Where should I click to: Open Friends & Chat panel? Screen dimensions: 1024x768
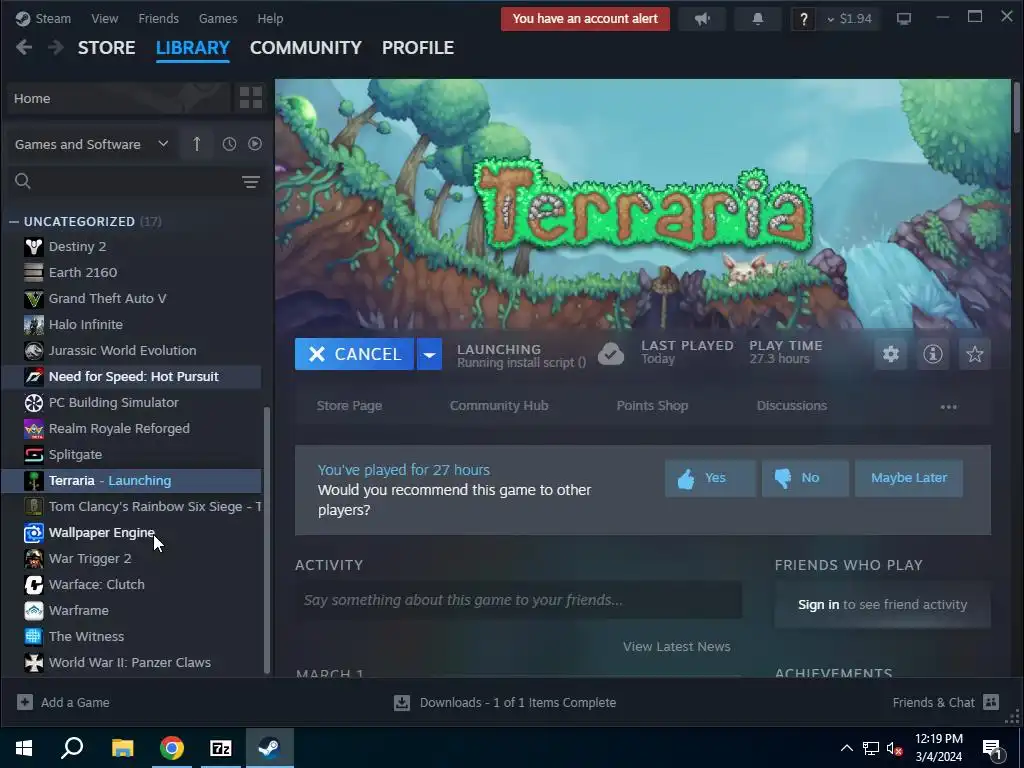[946, 703]
